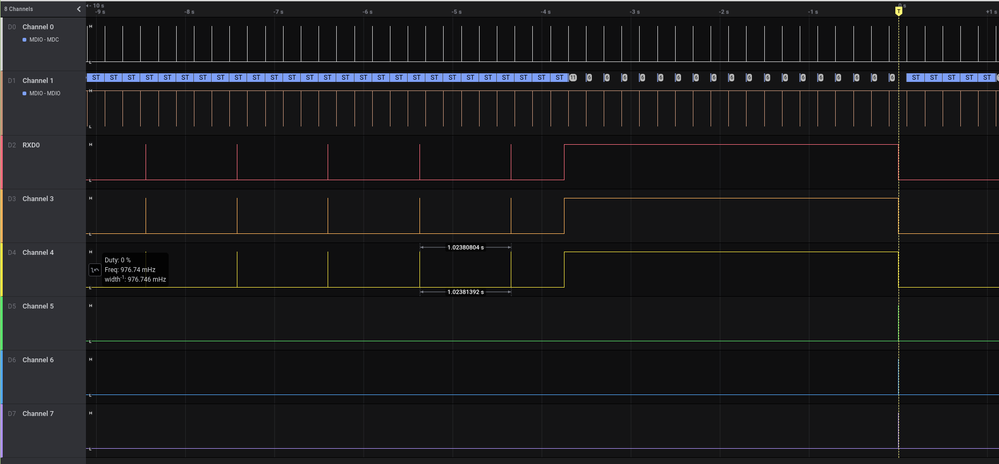The width and height of the screenshot is (999, 464).
Task: Click the -1 s time ruler label
Action: [x=813, y=12]
